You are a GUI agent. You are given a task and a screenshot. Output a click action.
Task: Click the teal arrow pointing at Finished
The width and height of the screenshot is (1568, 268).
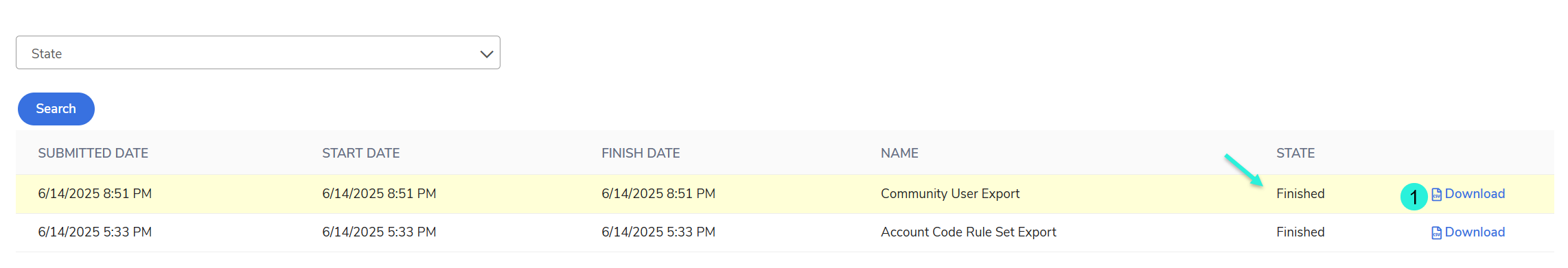point(1243,170)
